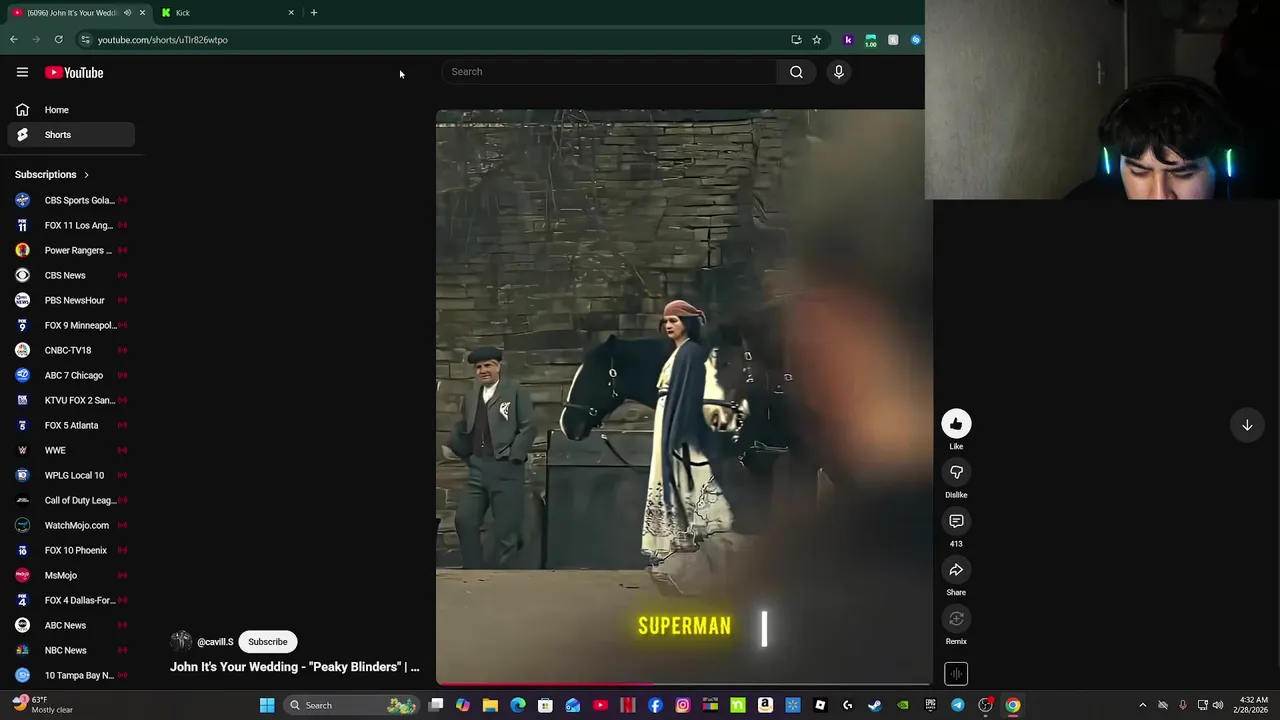The height and width of the screenshot is (720, 1280).
Task: Open the CNBC-TV18 subscription
Action: 71,350
